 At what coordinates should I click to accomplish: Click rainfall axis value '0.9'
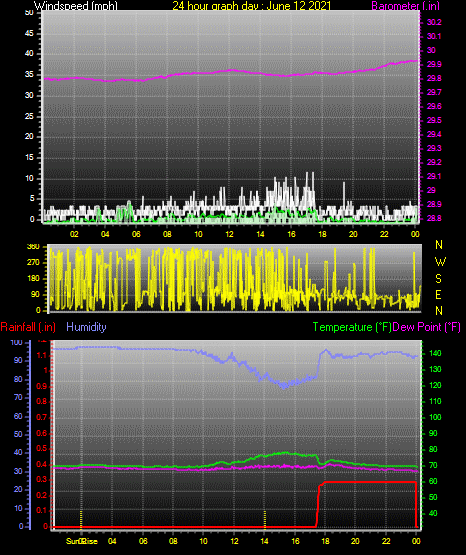pos(42,386)
